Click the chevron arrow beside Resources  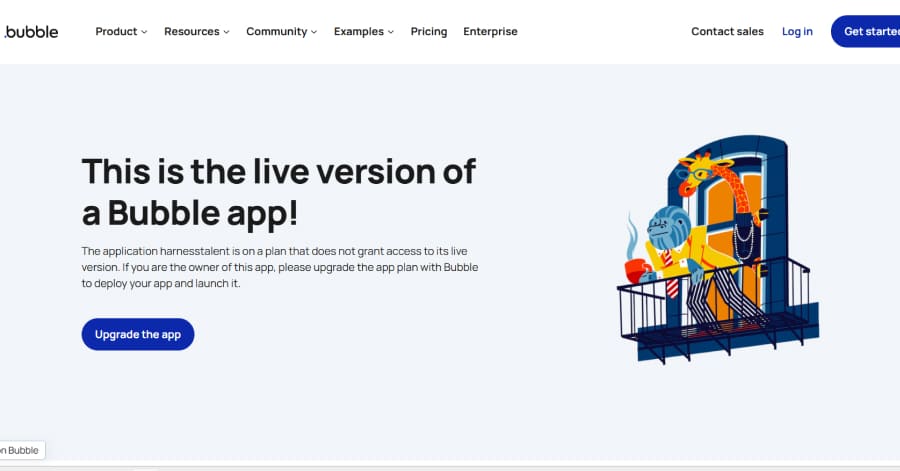[226, 32]
